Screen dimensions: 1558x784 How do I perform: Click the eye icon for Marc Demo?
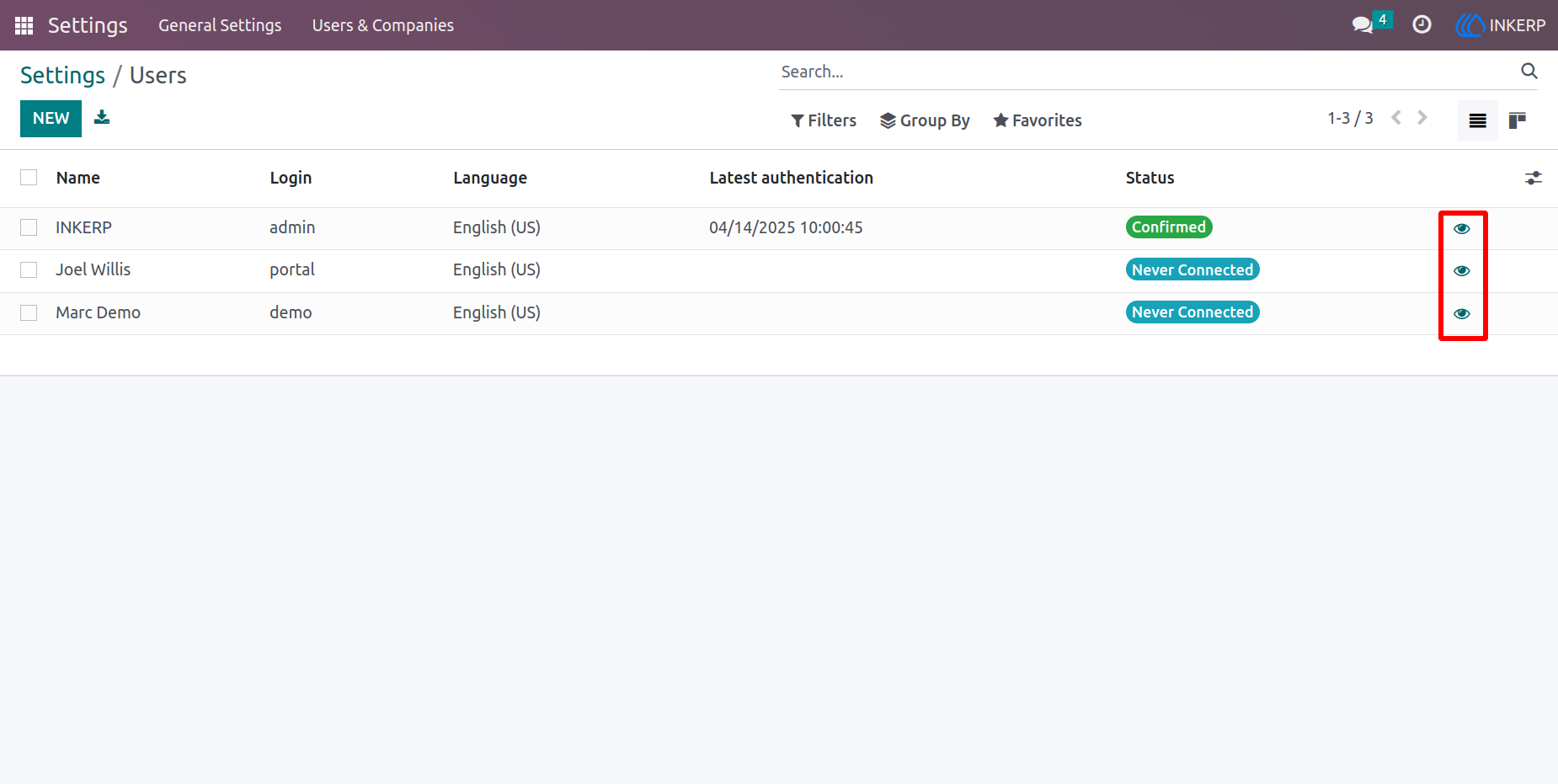[x=1462, y=313]
